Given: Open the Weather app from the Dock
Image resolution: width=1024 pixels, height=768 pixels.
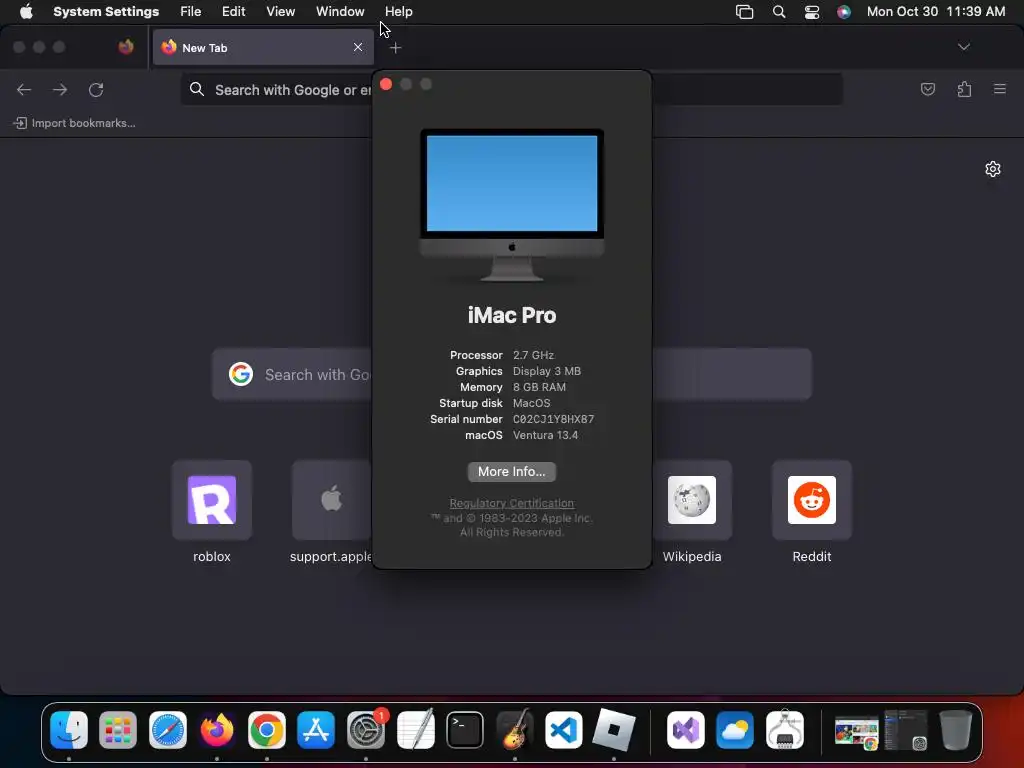Looking at the screenshot, I should (735, 729).
